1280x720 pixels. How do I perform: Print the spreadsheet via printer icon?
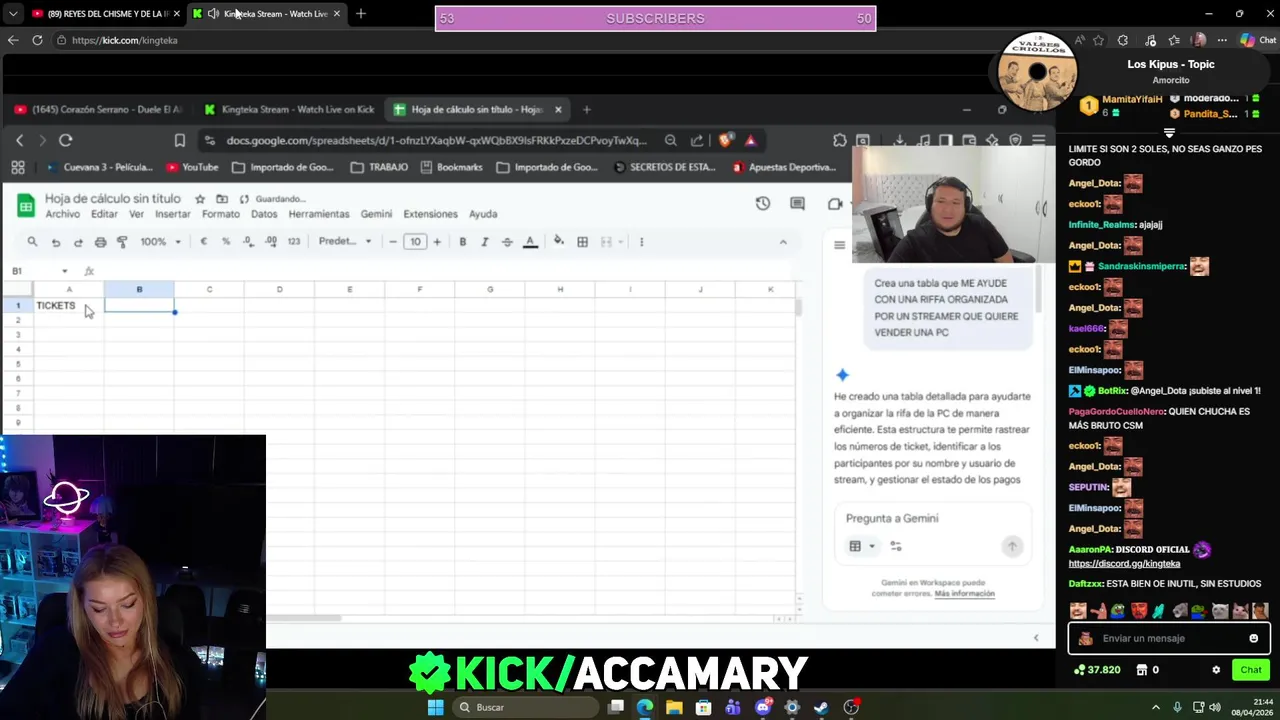100,242
